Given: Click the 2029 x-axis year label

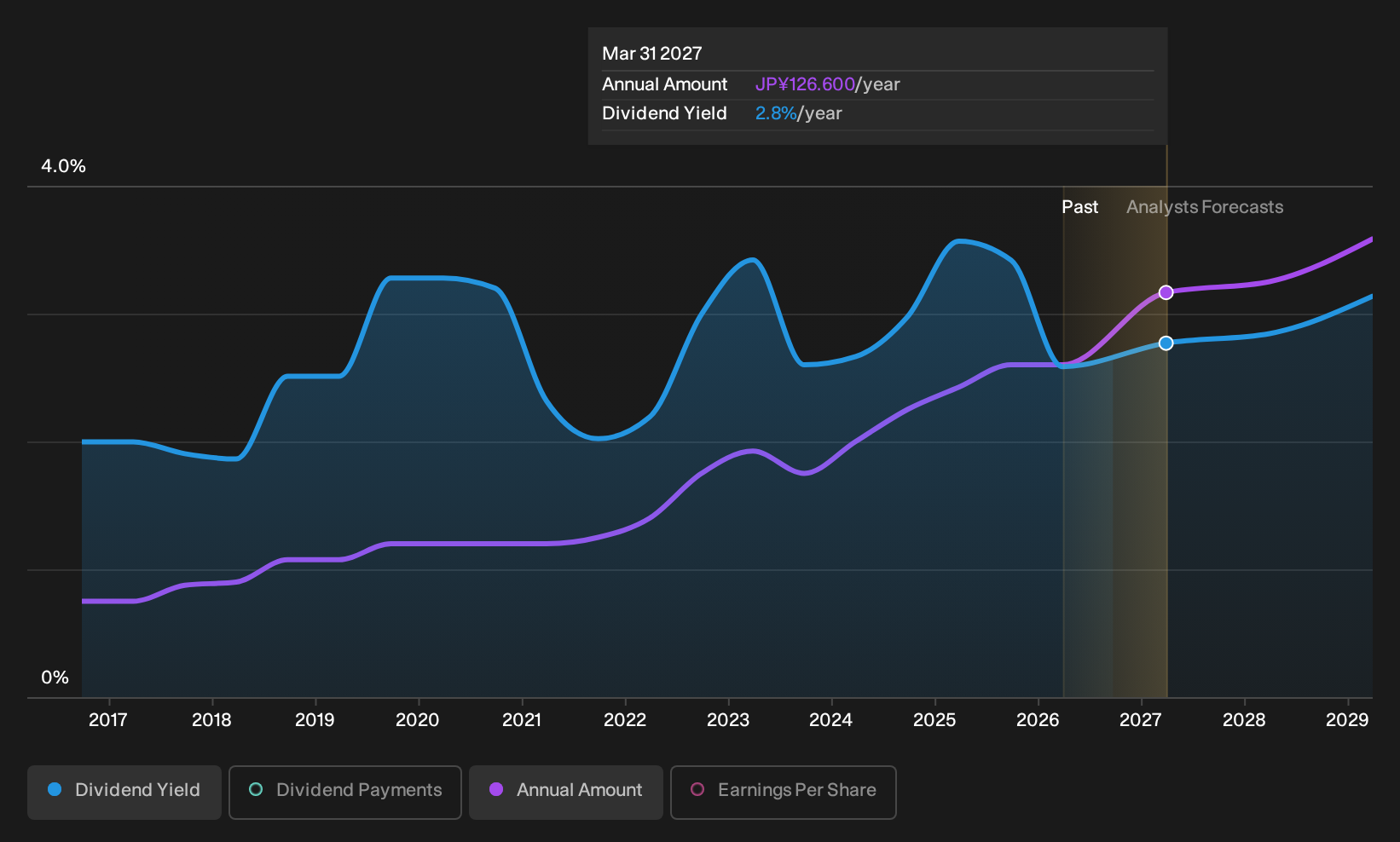Looking at the screenshot, I should [1347, 720].
